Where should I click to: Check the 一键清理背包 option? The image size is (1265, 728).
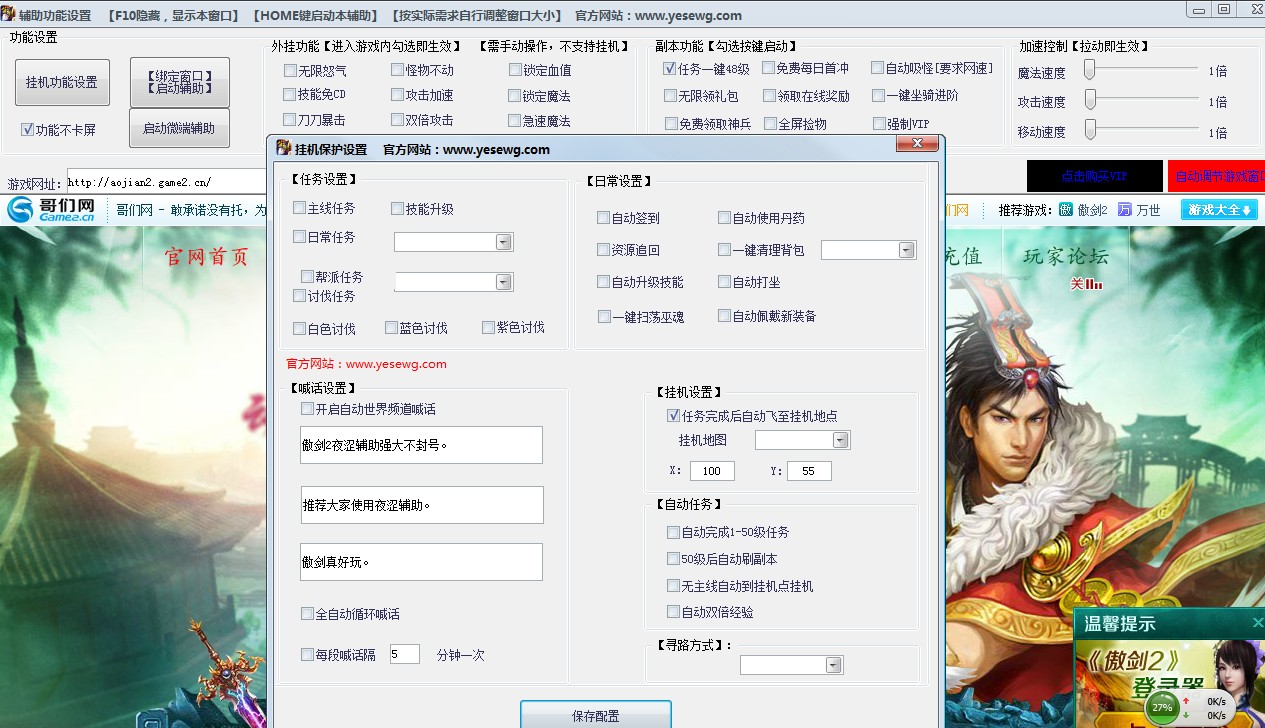(725, 250)
